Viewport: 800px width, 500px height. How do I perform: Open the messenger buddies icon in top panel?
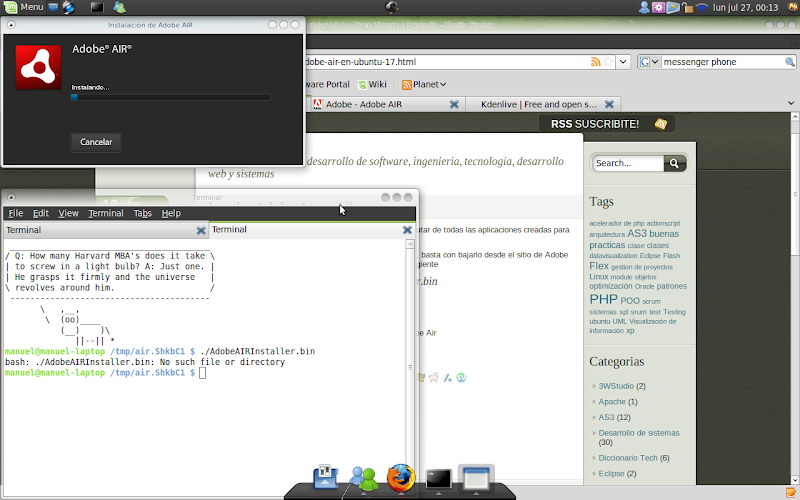[119, 7]
